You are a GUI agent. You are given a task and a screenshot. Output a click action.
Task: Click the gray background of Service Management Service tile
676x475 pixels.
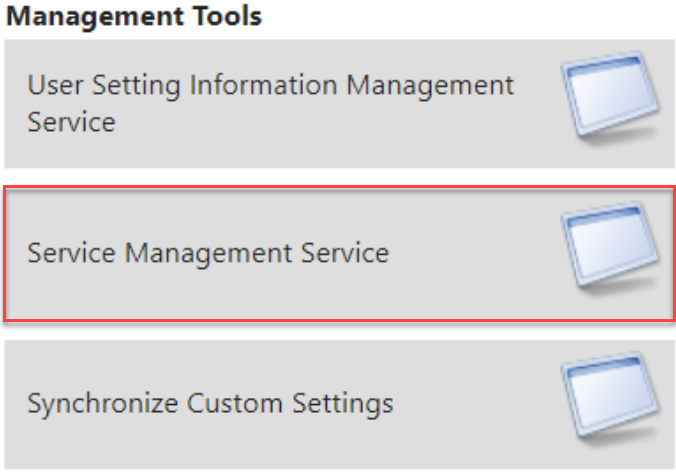(x=474, y=293)
